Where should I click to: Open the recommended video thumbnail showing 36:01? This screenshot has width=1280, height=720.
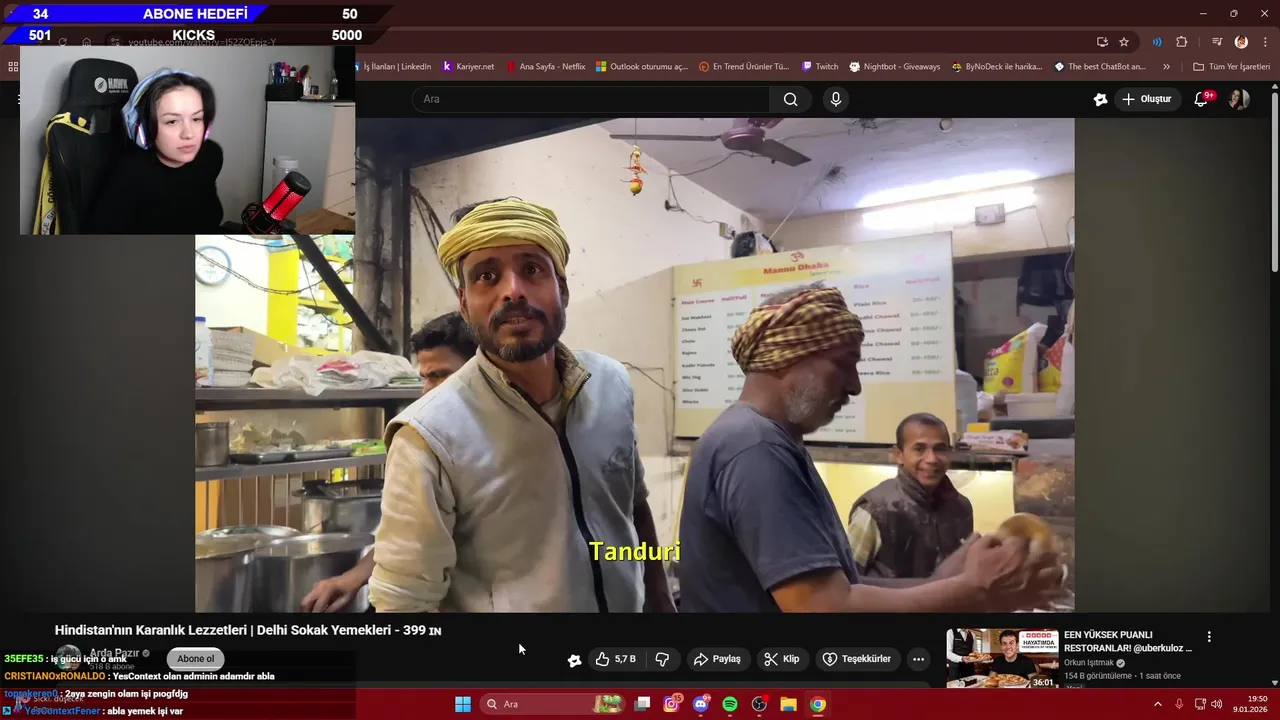pos(1002,658)
